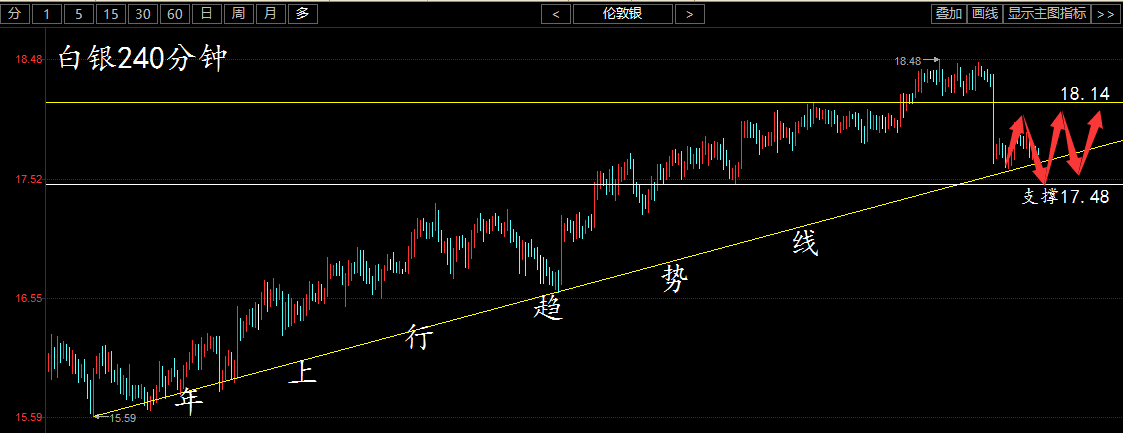The height and width of the screenshot is (433, 1123).
Task: Switch to the 1-minute chart period
Action: pos(48,13)
